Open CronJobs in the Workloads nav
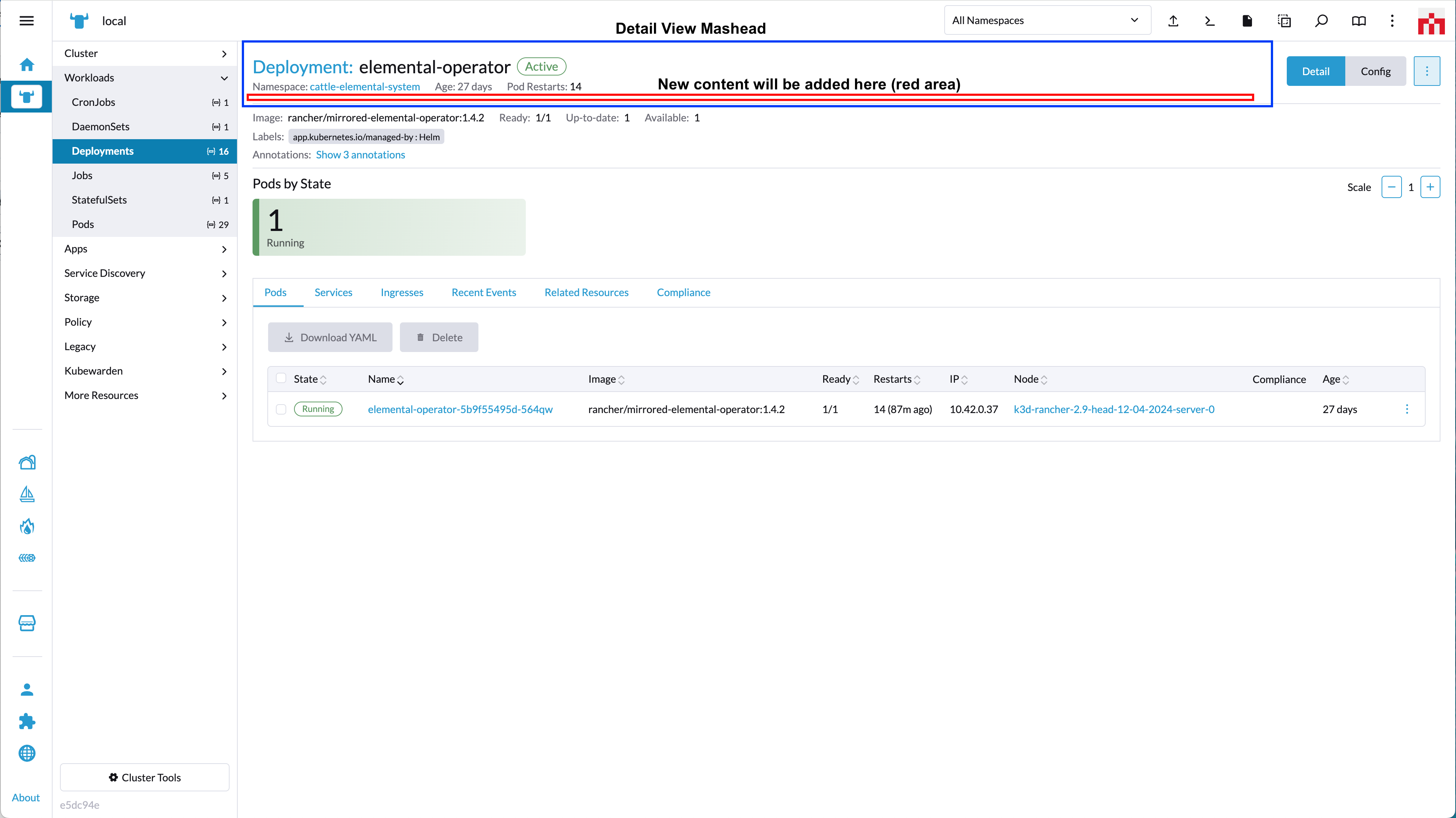This screenshot has width=1456, height=818. point(145,102)
